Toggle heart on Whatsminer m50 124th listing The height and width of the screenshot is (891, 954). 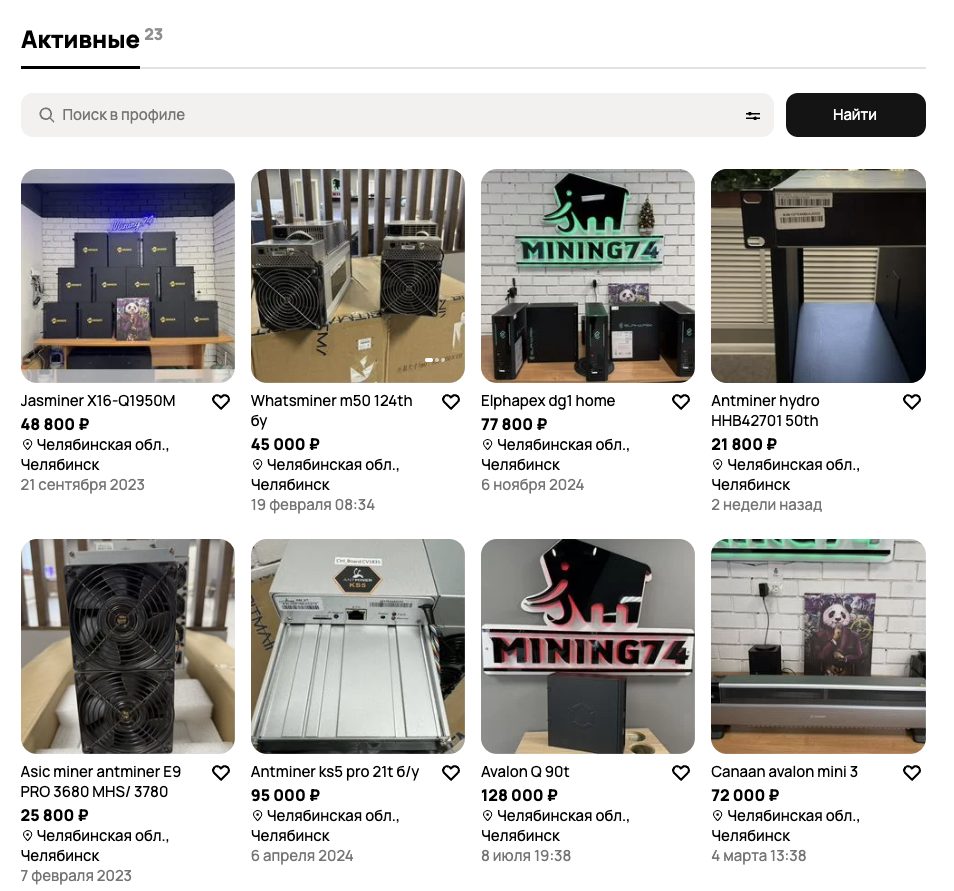(x=451, y=402)
